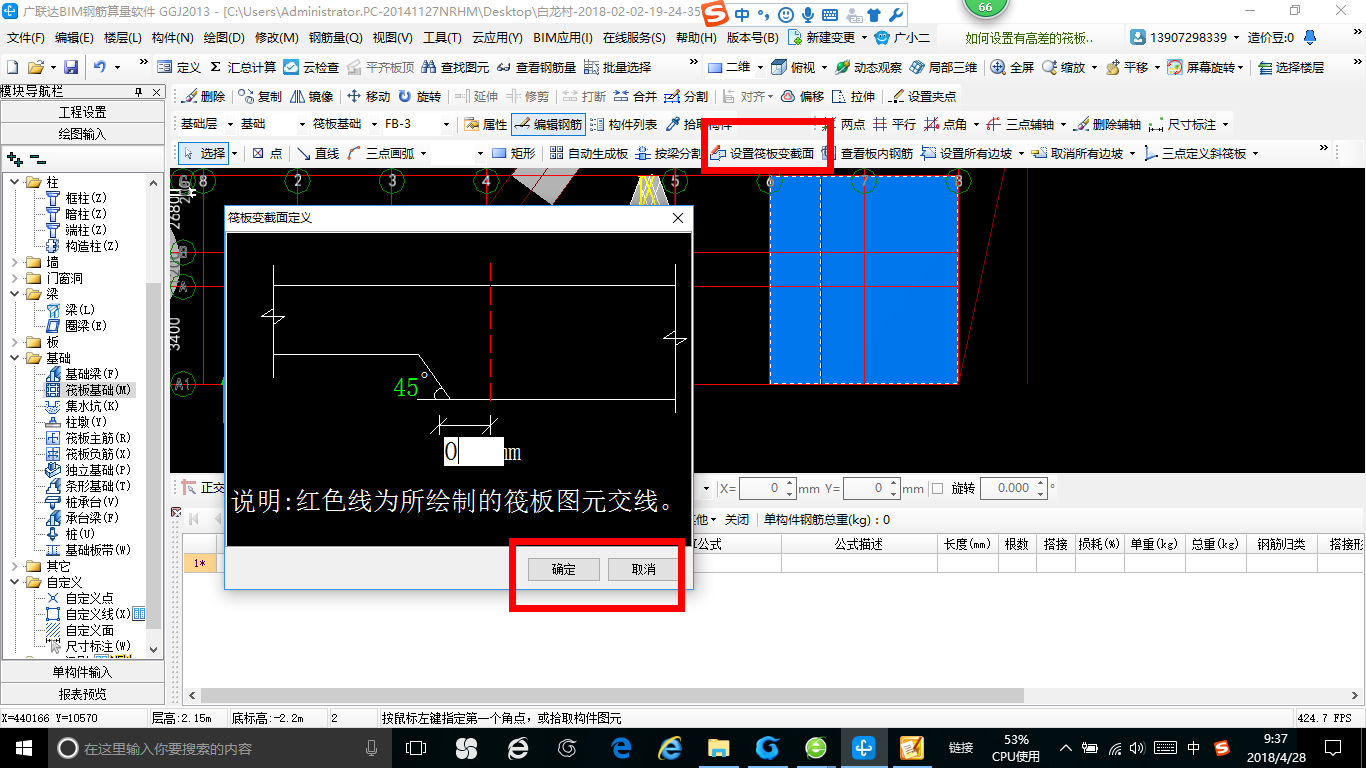Open the 钢筋量(Q) menu
The width and height of the screenshot is (1366, 768).
tap(335, 38)
